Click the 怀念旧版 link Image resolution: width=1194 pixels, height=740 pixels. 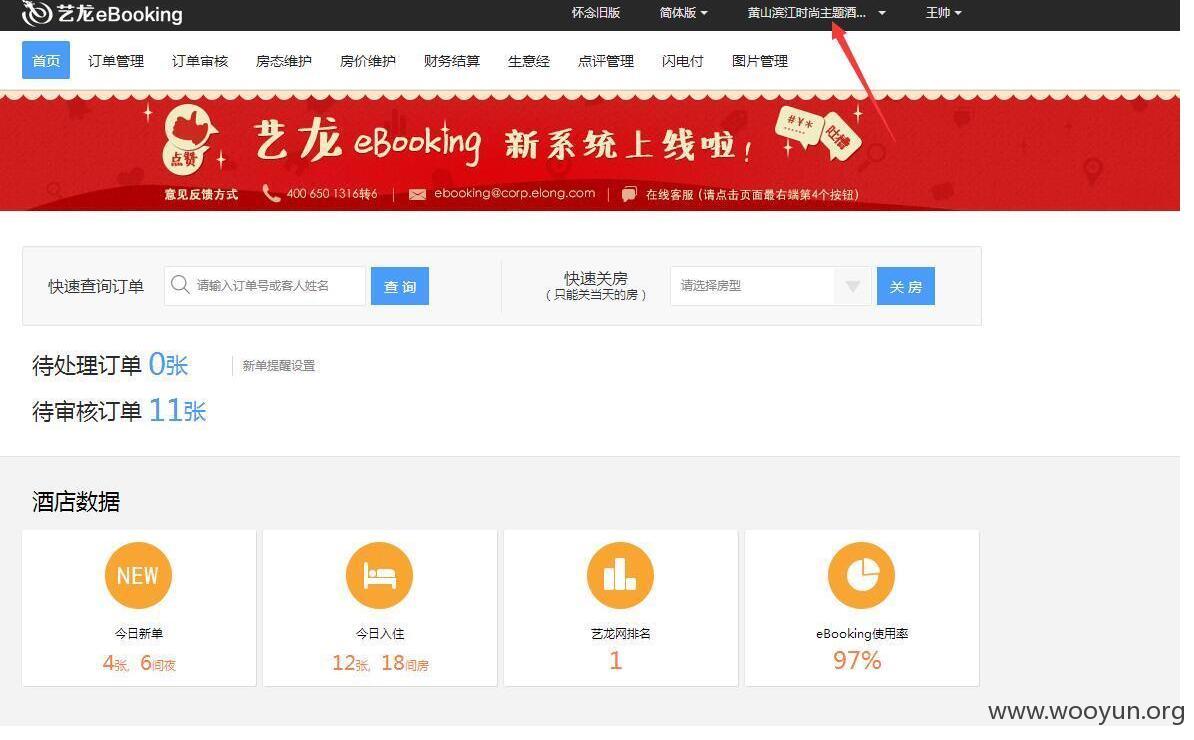tap(595, 13)
